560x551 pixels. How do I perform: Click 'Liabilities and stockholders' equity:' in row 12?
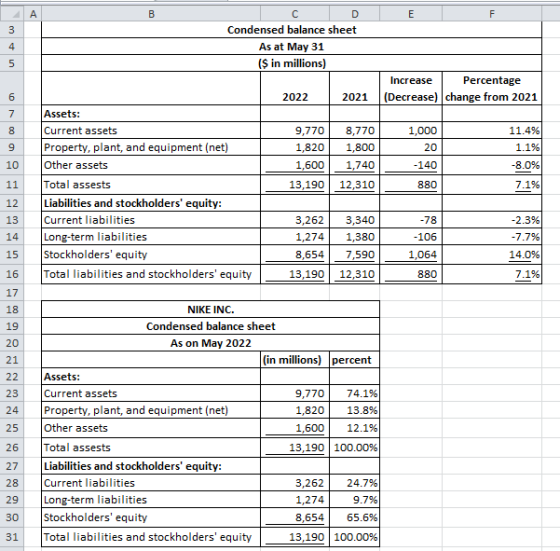pyautogui.click(x=151, y=203)
